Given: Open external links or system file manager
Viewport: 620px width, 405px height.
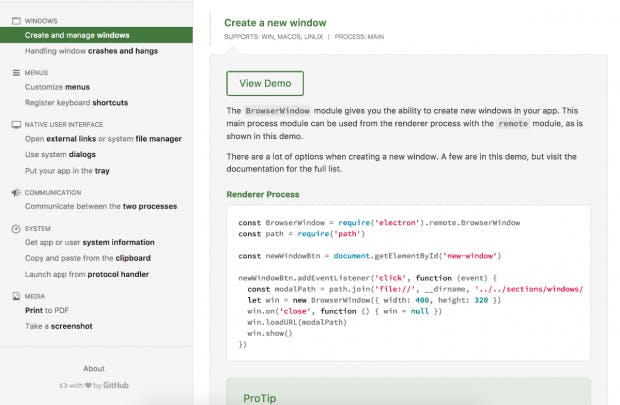Looking at the screenshot, I should 103,139.
